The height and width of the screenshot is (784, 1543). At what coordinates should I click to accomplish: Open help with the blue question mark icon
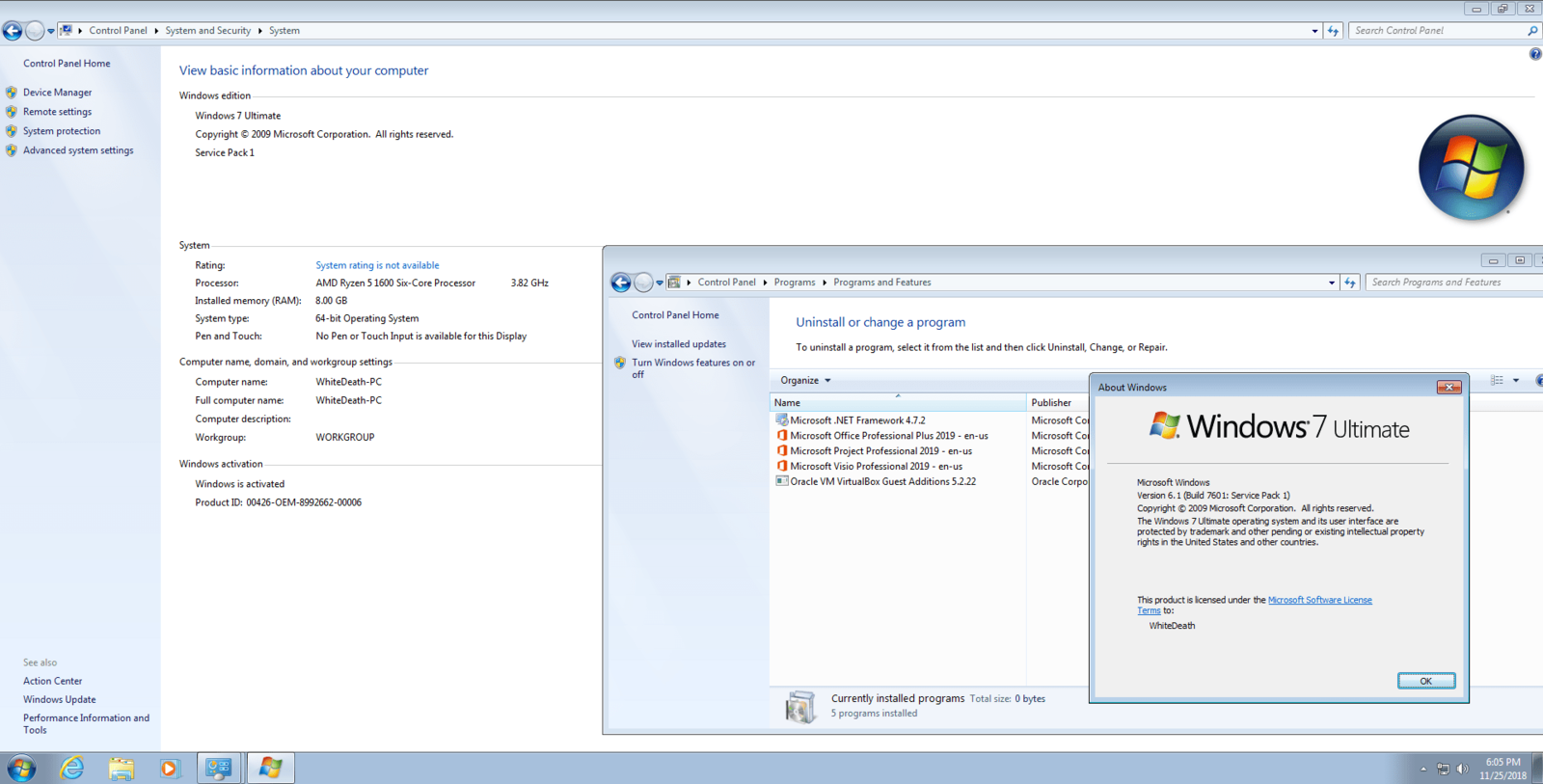1535,54
